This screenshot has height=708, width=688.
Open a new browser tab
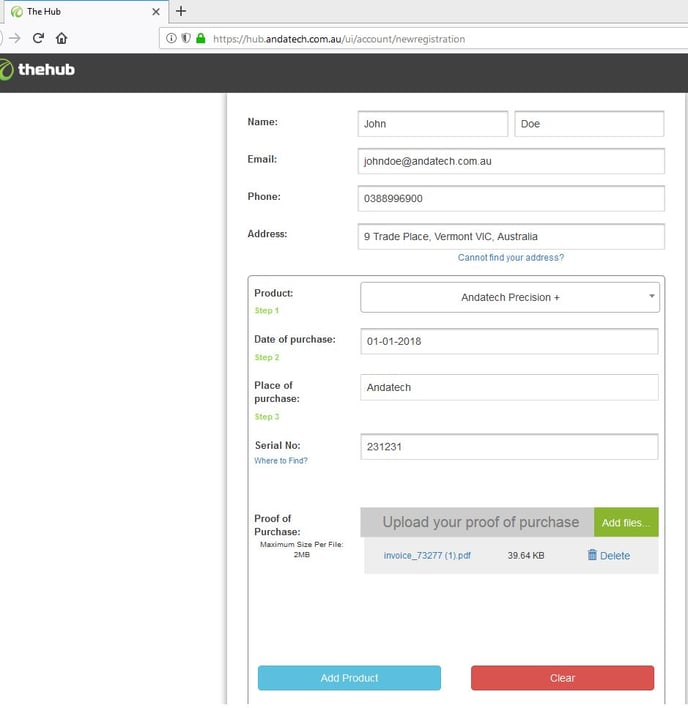click(x=181, y=11)
